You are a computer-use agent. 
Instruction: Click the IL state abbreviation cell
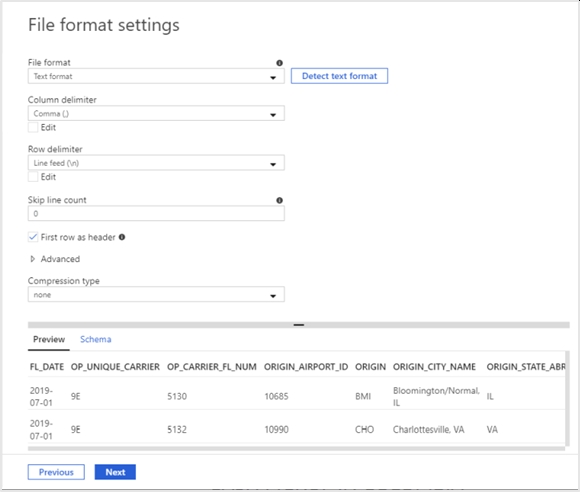tap(490, 396)
